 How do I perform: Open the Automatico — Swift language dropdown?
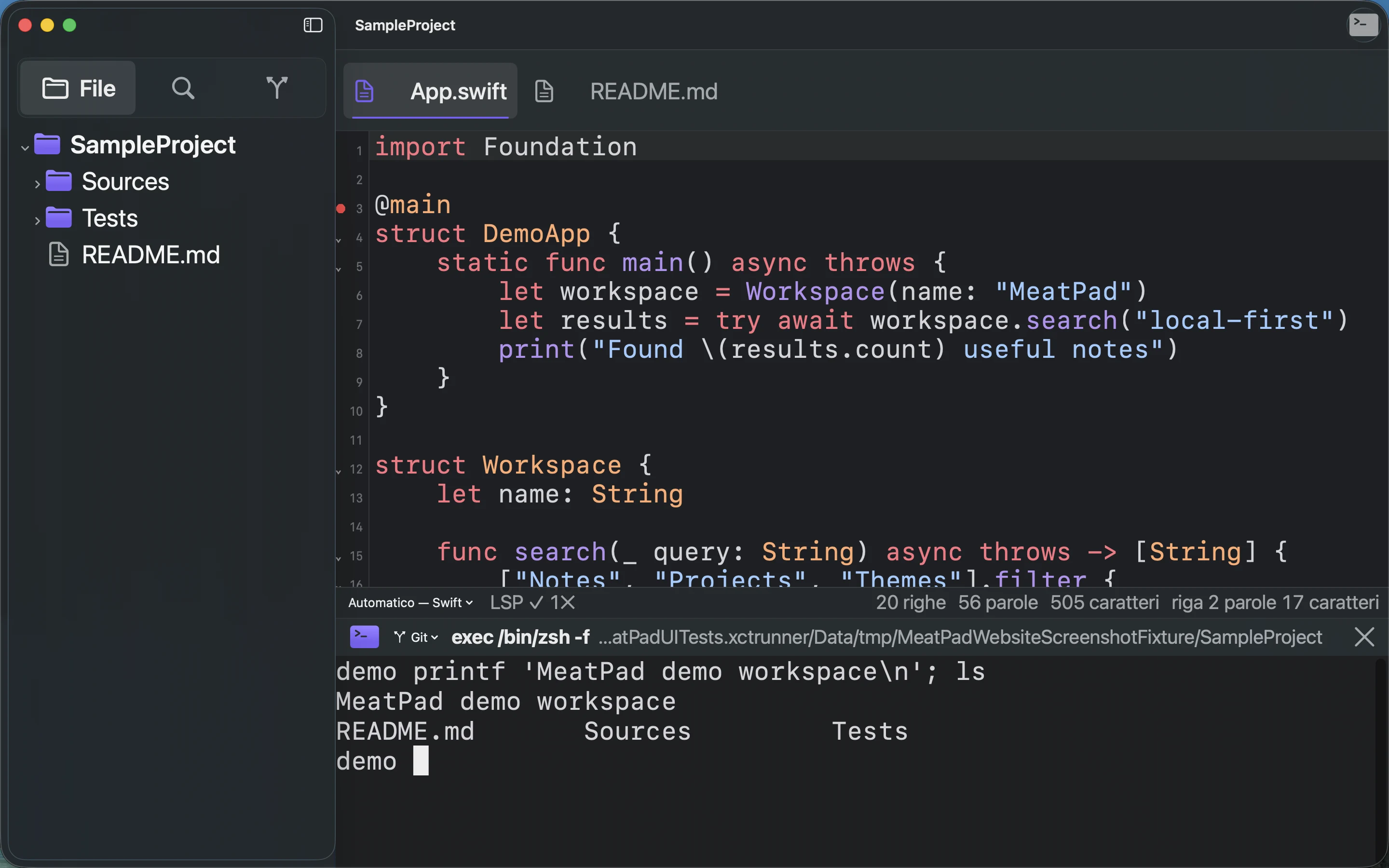[x=410, y=603]
